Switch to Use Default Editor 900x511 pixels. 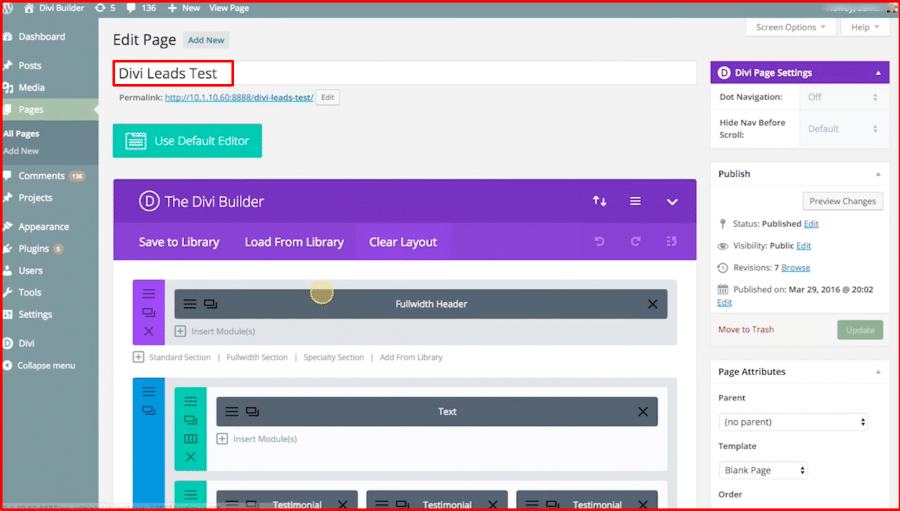pos(187,141)
